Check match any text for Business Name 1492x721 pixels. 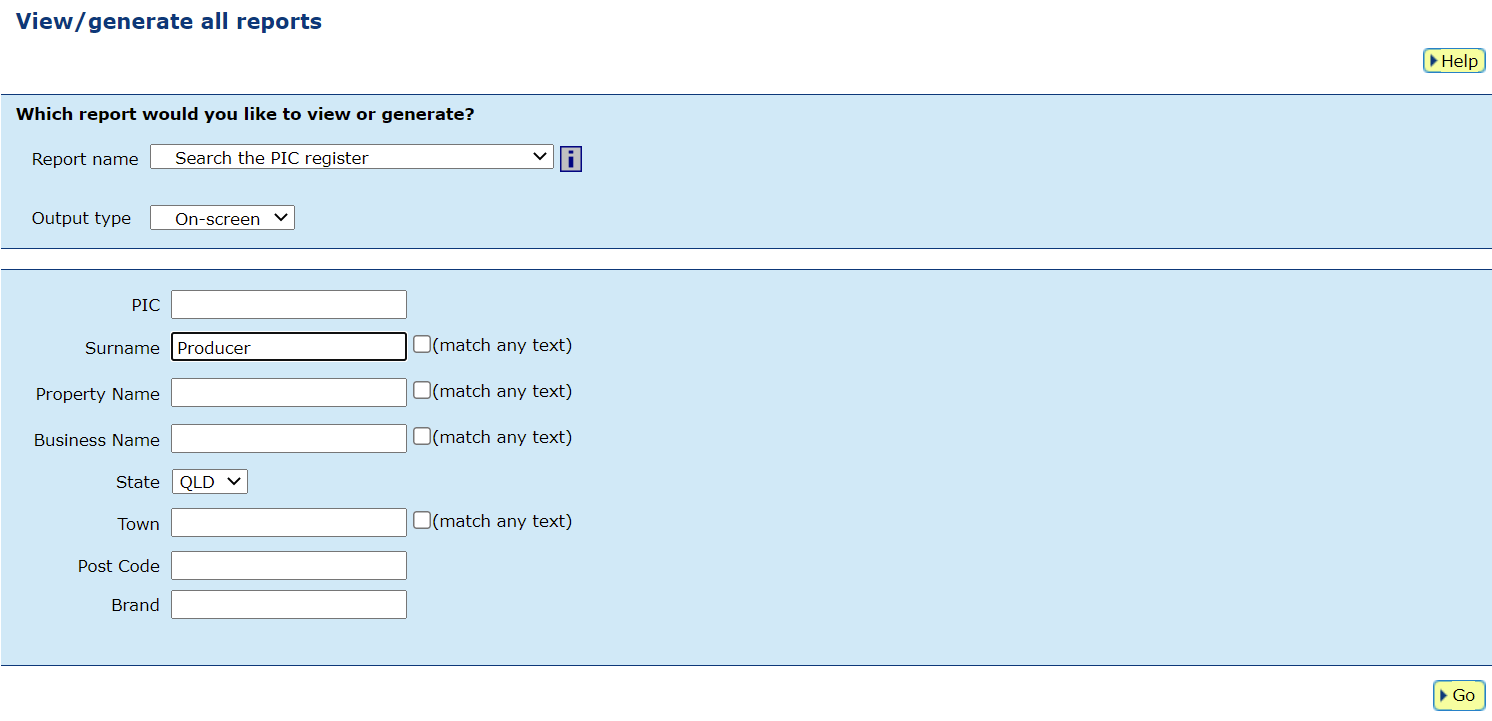click(422, 436)
